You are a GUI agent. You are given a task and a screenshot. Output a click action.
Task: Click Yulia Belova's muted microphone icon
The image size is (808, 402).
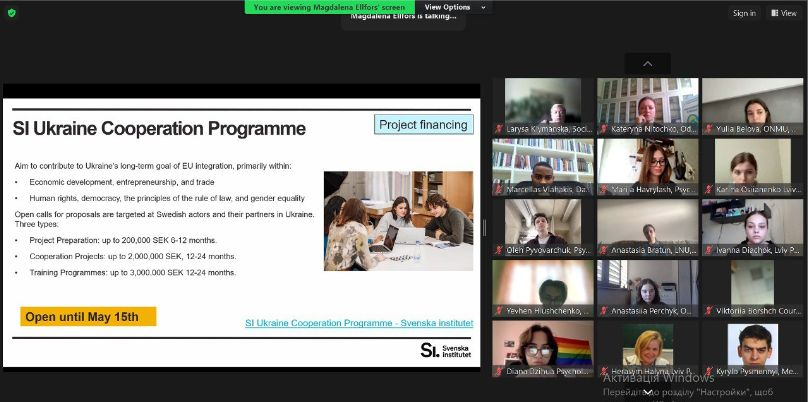(x=709, y=129)
